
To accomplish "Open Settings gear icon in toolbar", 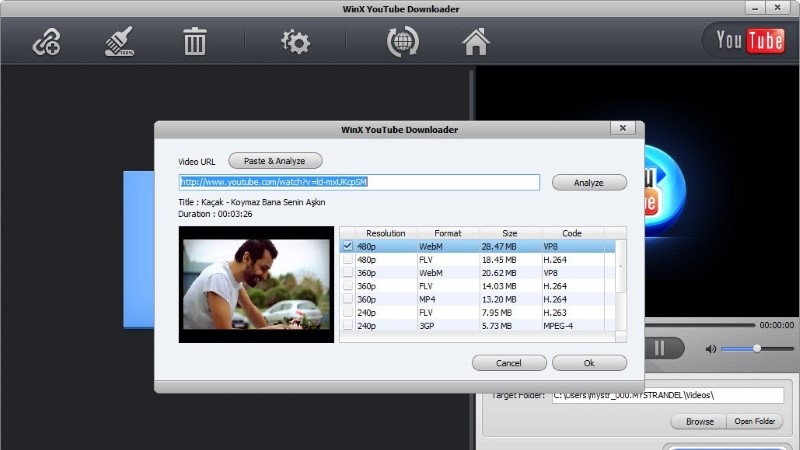I will (x=295, y=42).
